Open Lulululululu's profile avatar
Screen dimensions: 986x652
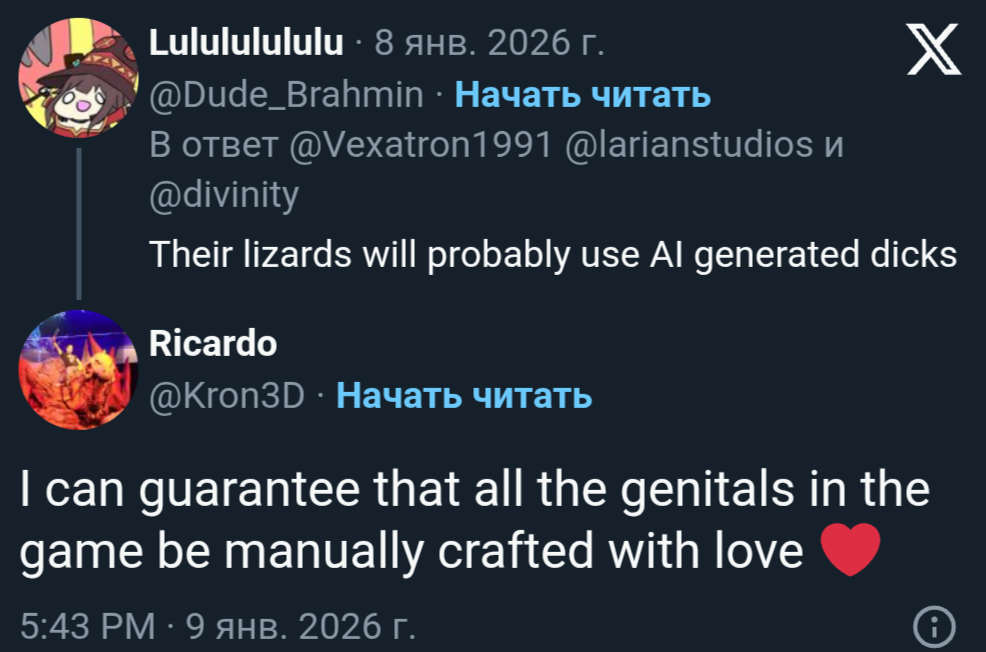(x=78, y=78)
